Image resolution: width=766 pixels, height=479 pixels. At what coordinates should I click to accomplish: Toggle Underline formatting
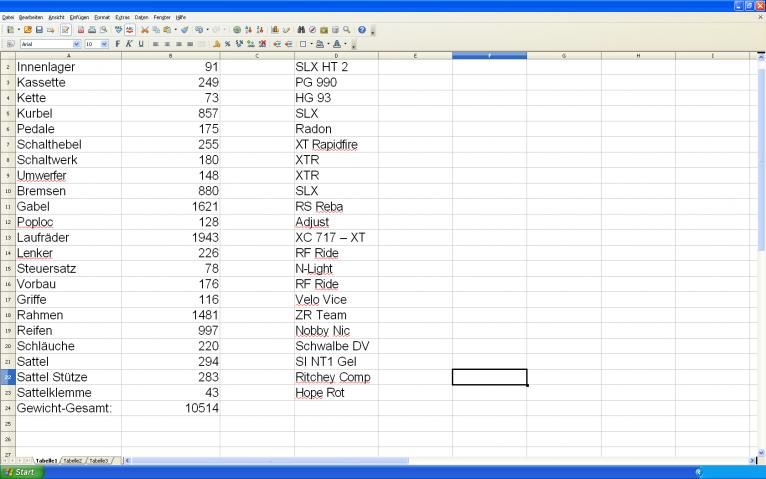click(141, 44)
